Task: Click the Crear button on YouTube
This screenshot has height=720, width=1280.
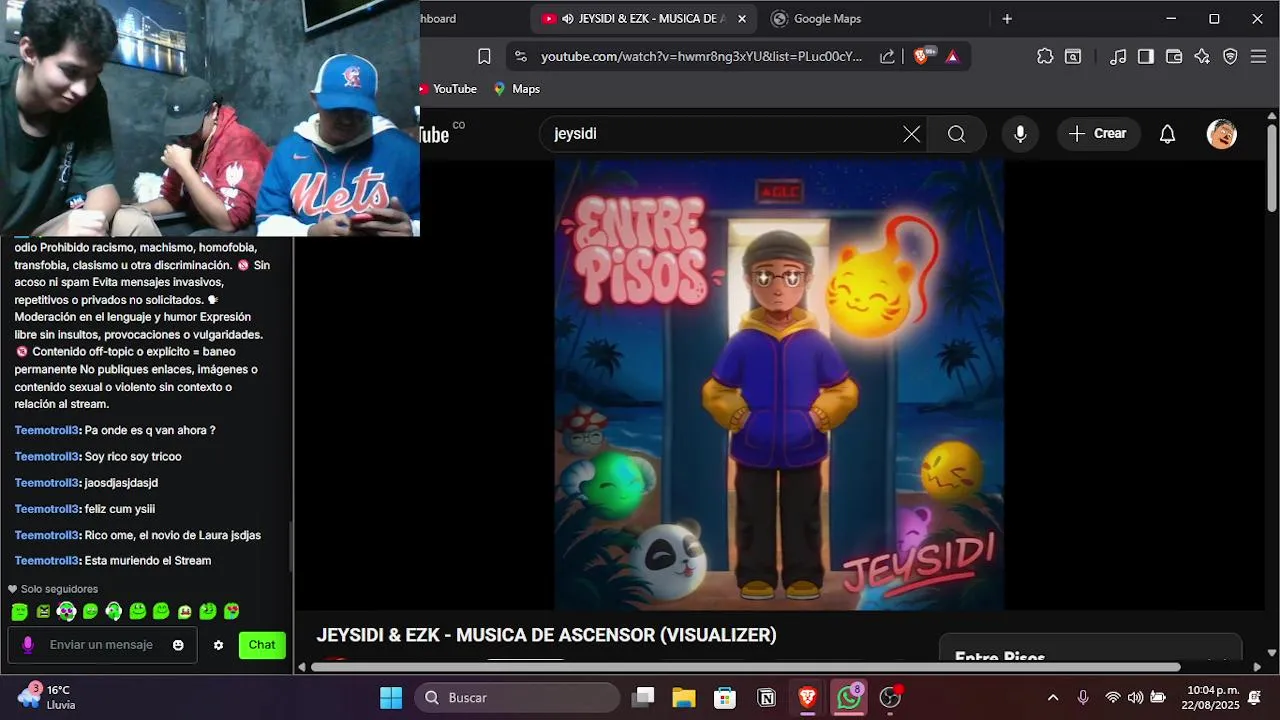Action: (x=1098, y=134)
